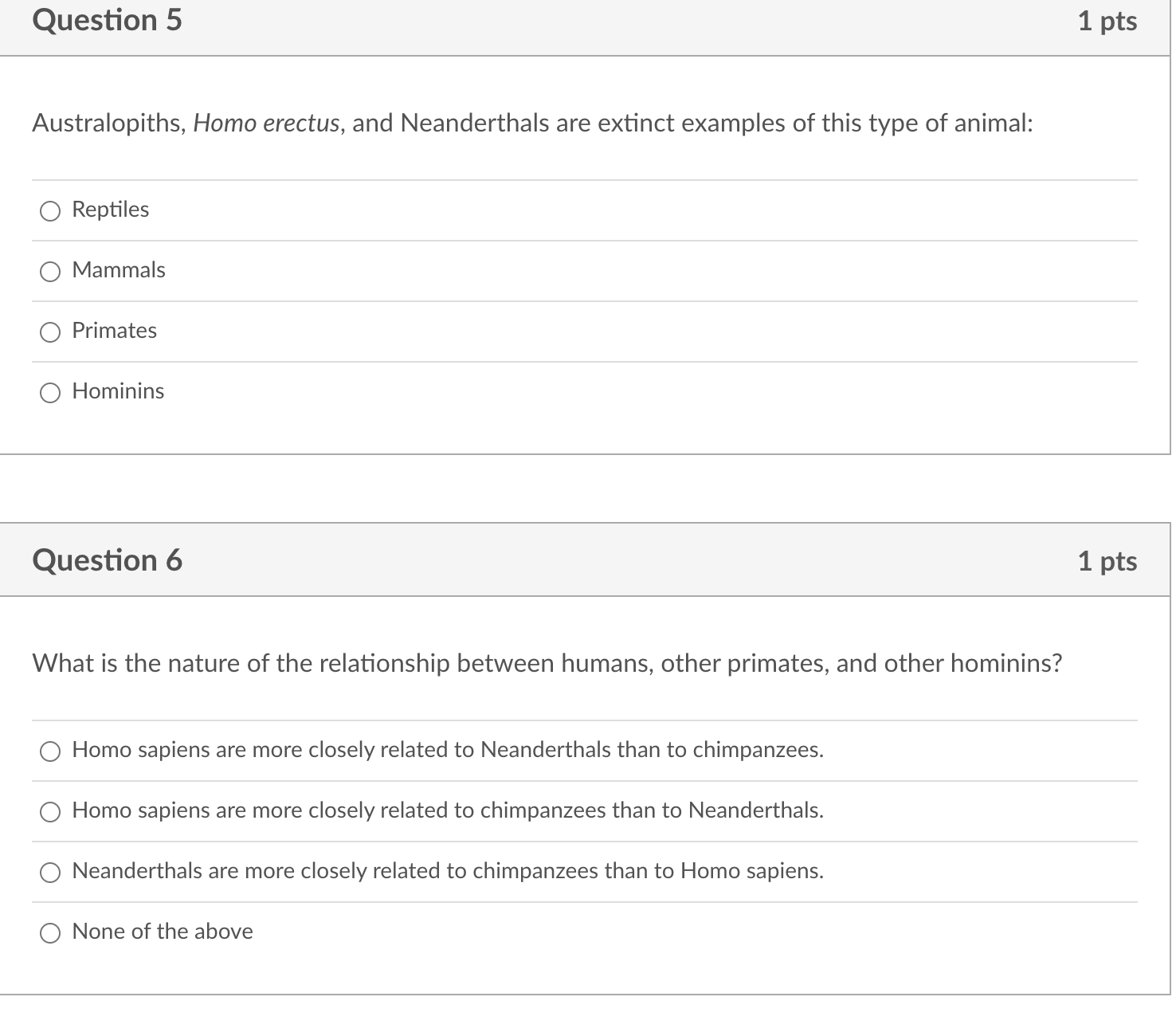Viewport: 1176px width, 1036px height.
Task: Click the Question 6 prompt about hominin relationships
Action: 547,663
